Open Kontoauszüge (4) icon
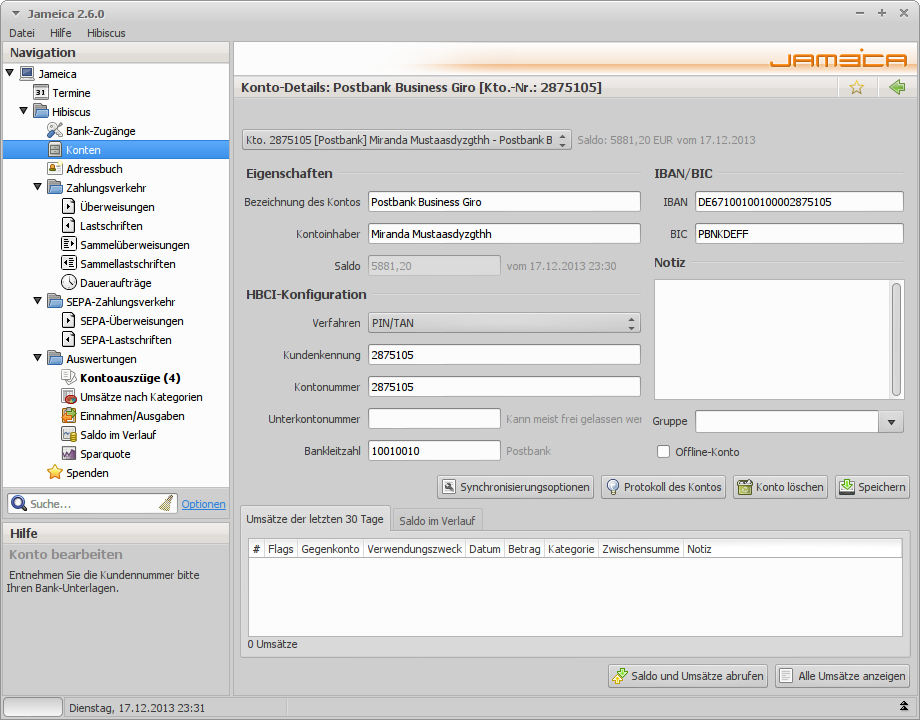 [x=69, y=377]
